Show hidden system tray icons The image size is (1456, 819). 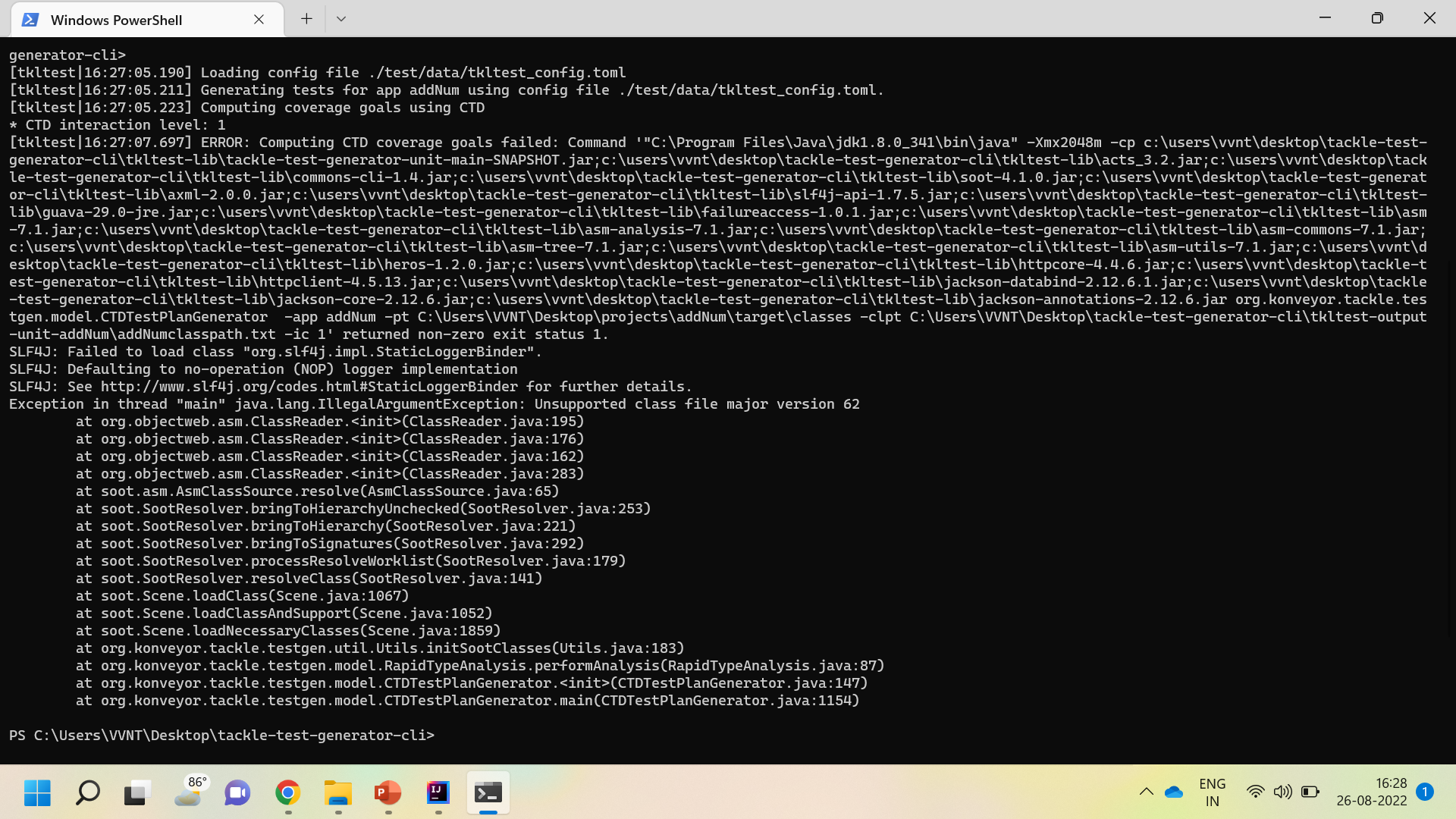(x=1146, y=792)
